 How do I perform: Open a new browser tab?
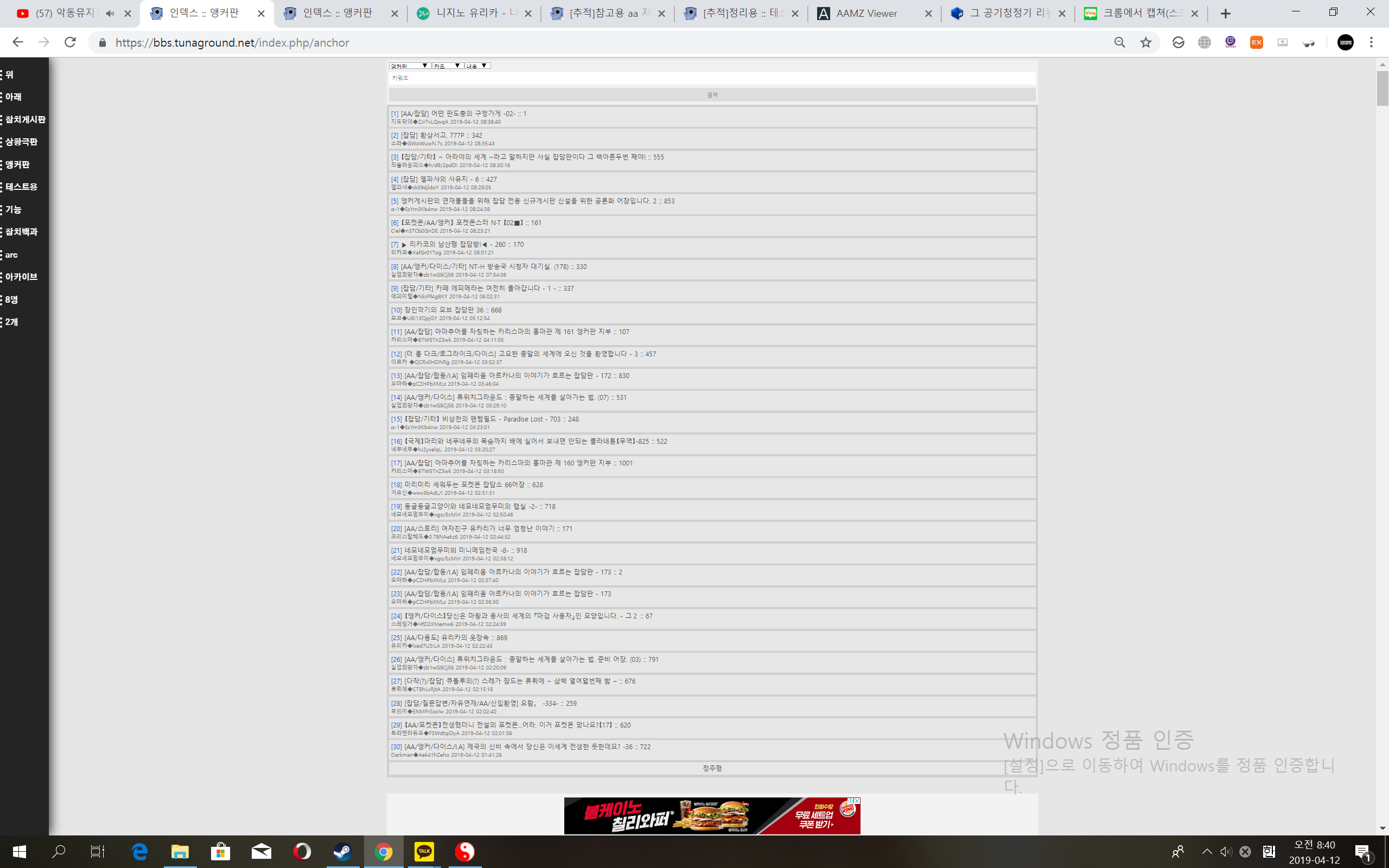click(x=1226, y=13)
